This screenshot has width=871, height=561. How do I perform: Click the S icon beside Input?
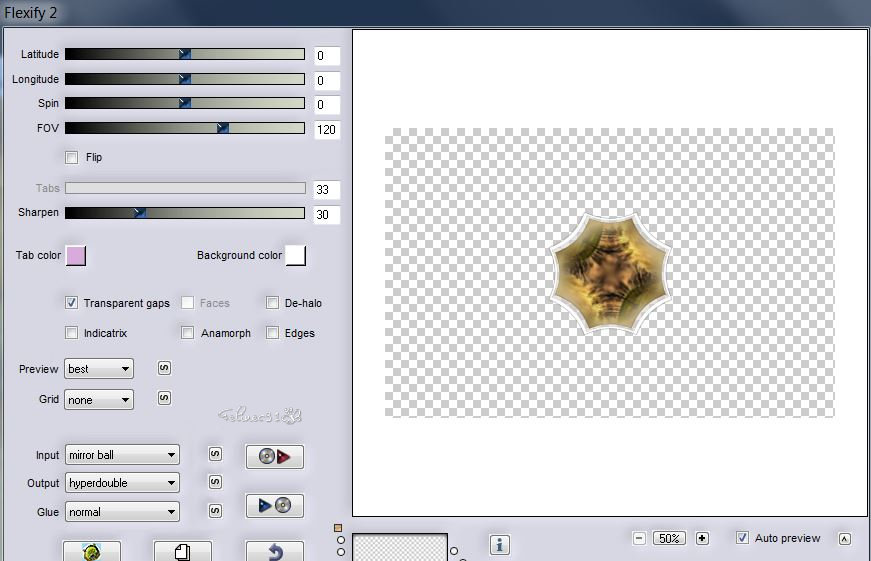(x=214, y=454)
